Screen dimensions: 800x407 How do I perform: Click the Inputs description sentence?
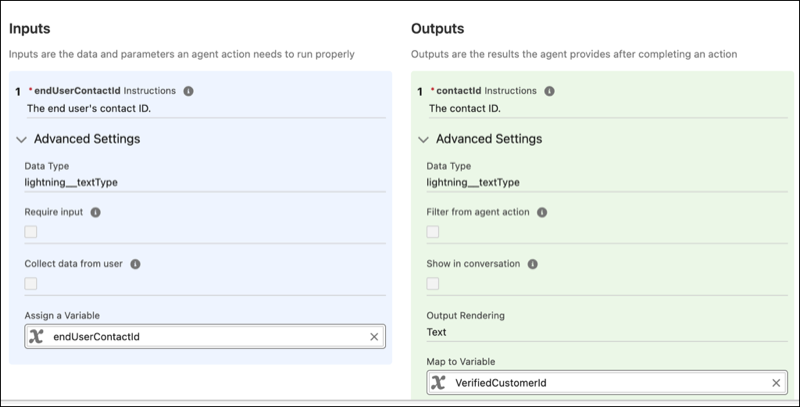182,54
